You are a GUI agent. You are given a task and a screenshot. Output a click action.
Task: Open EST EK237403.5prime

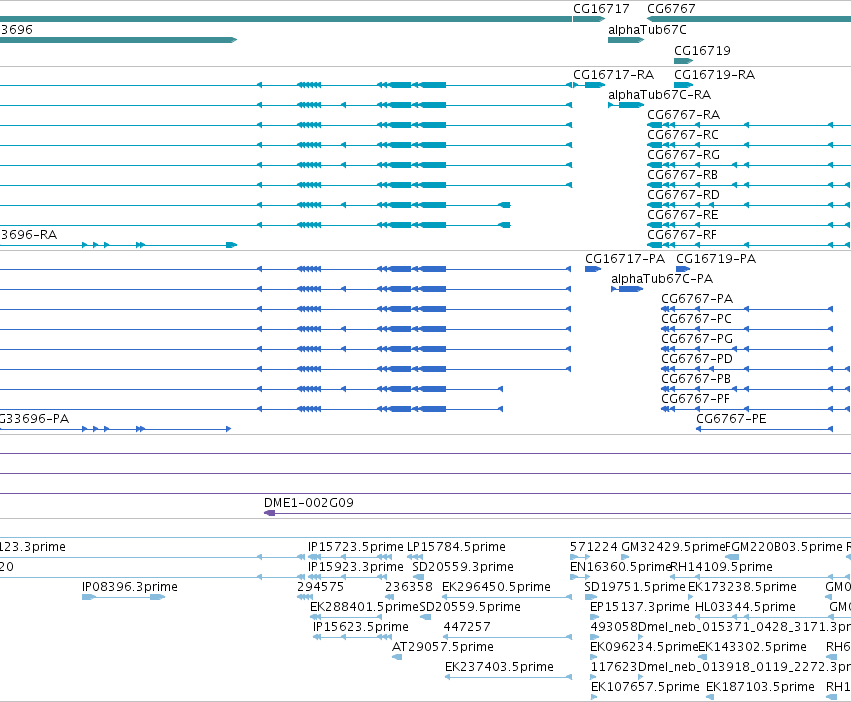[499, 667]
